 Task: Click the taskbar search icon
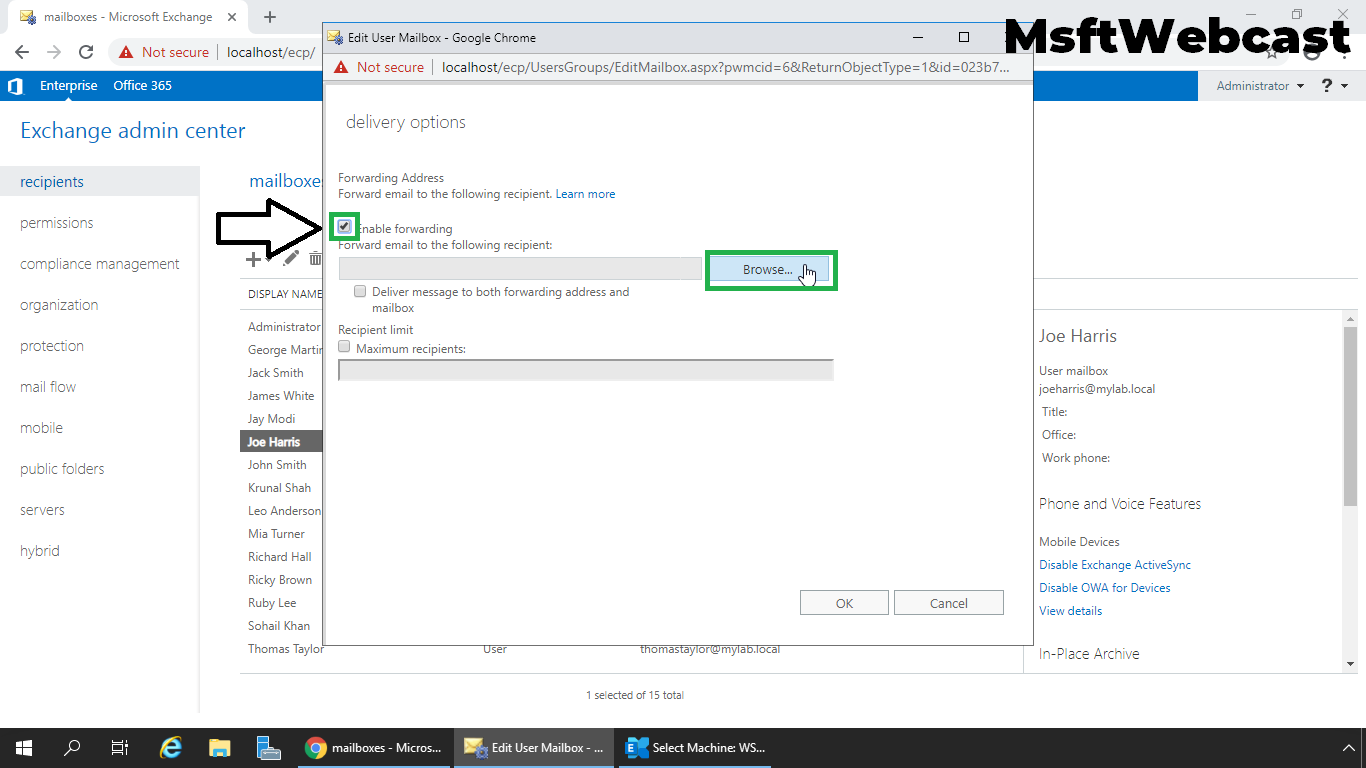[72, 748]
